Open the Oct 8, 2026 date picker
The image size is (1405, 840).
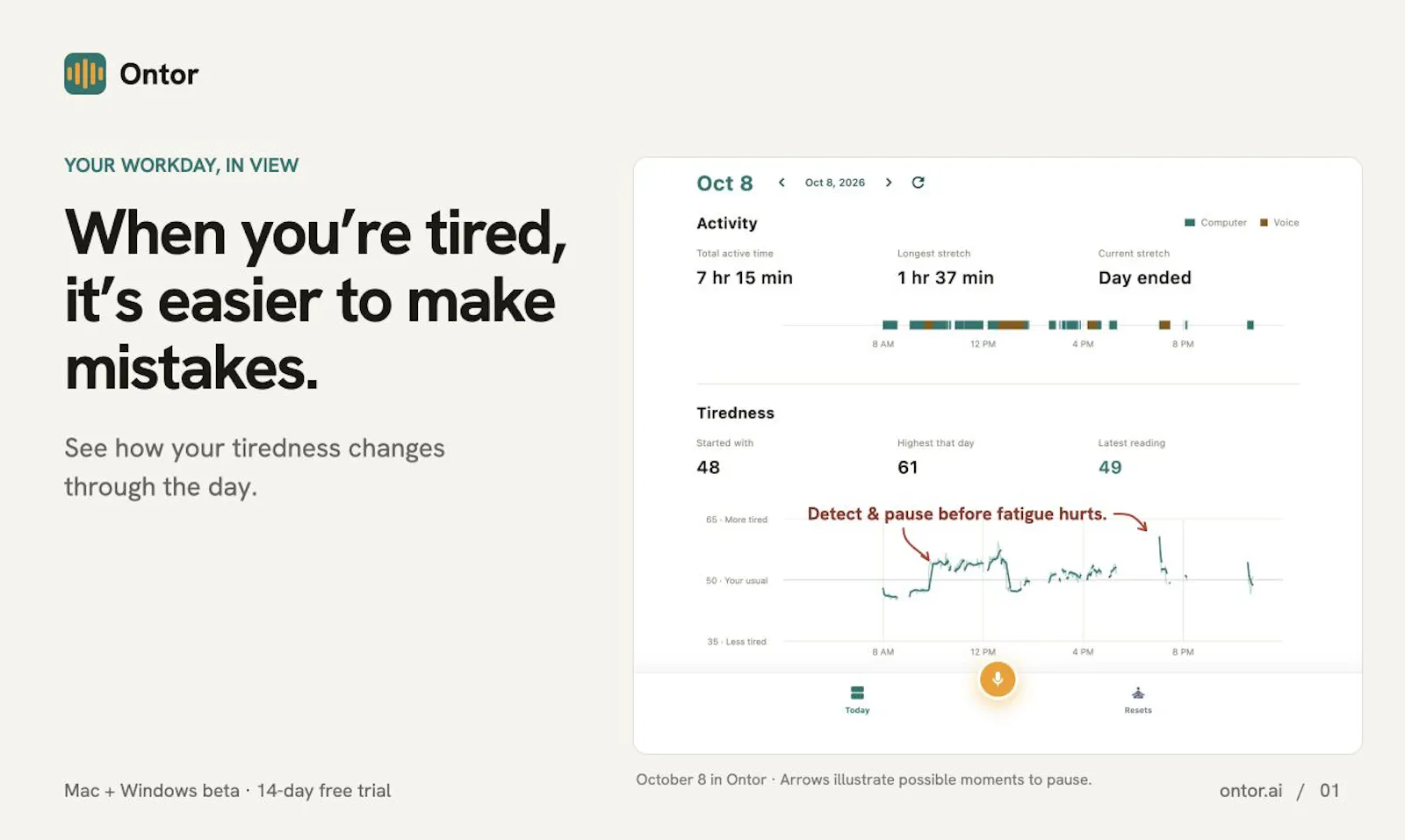click(x=835, y=183)
